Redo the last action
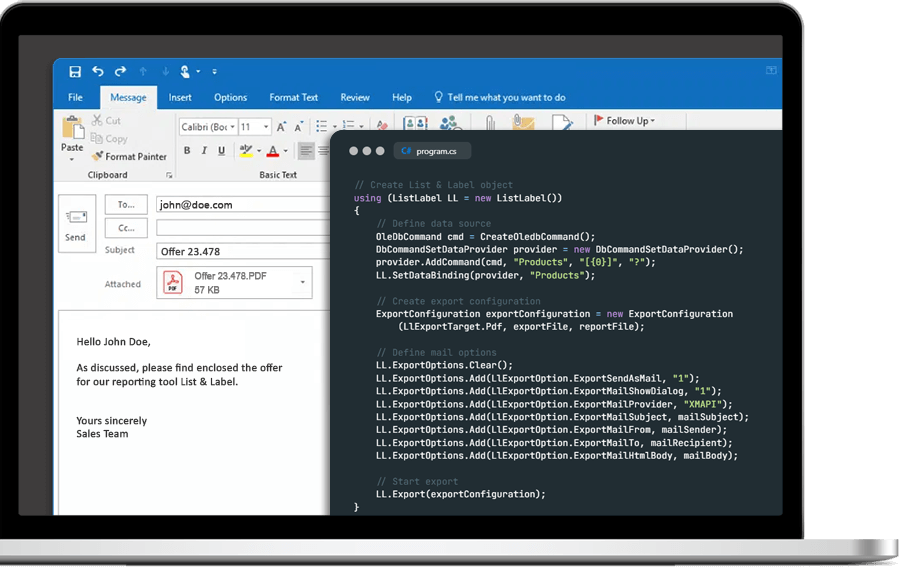 [120, 71]
